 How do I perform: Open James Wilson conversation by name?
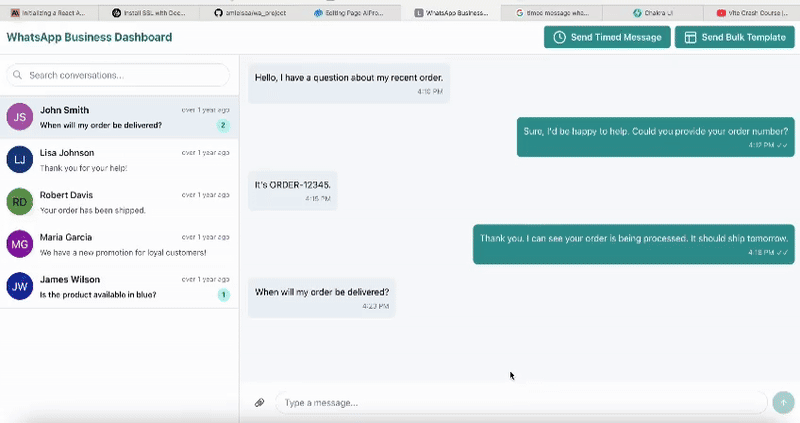[70, 279]
